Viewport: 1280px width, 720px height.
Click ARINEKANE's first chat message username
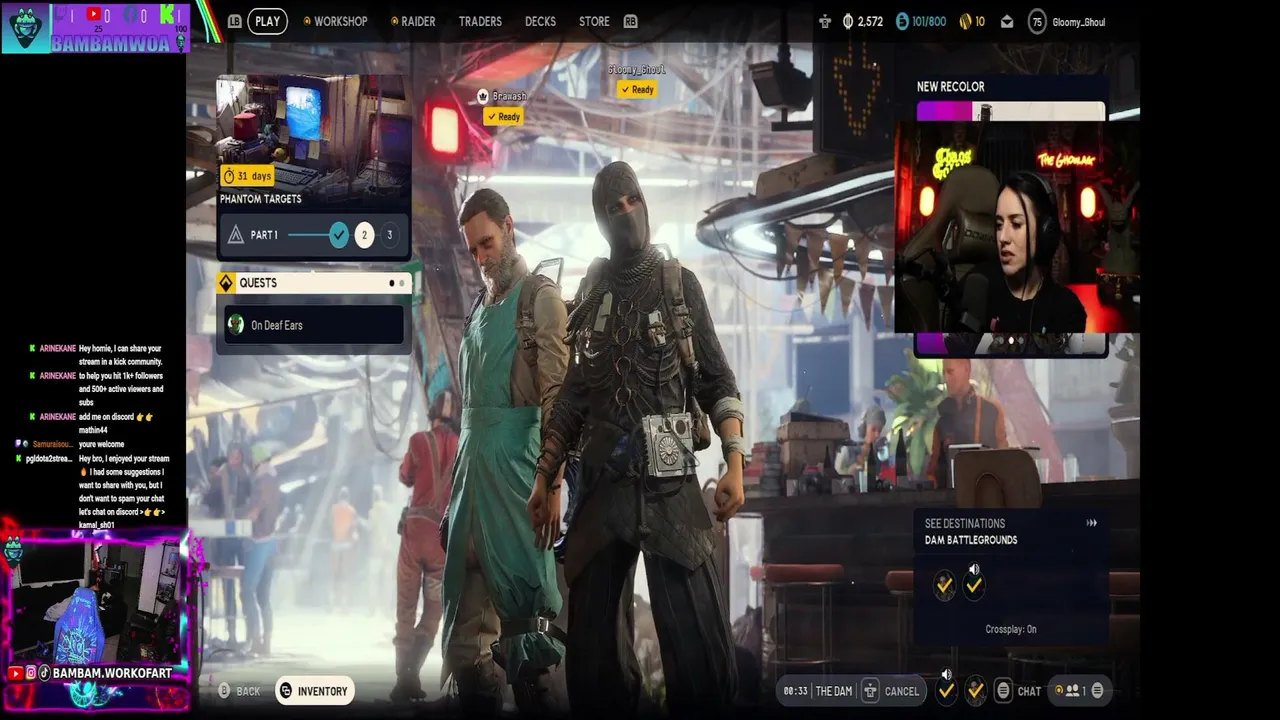57,348
